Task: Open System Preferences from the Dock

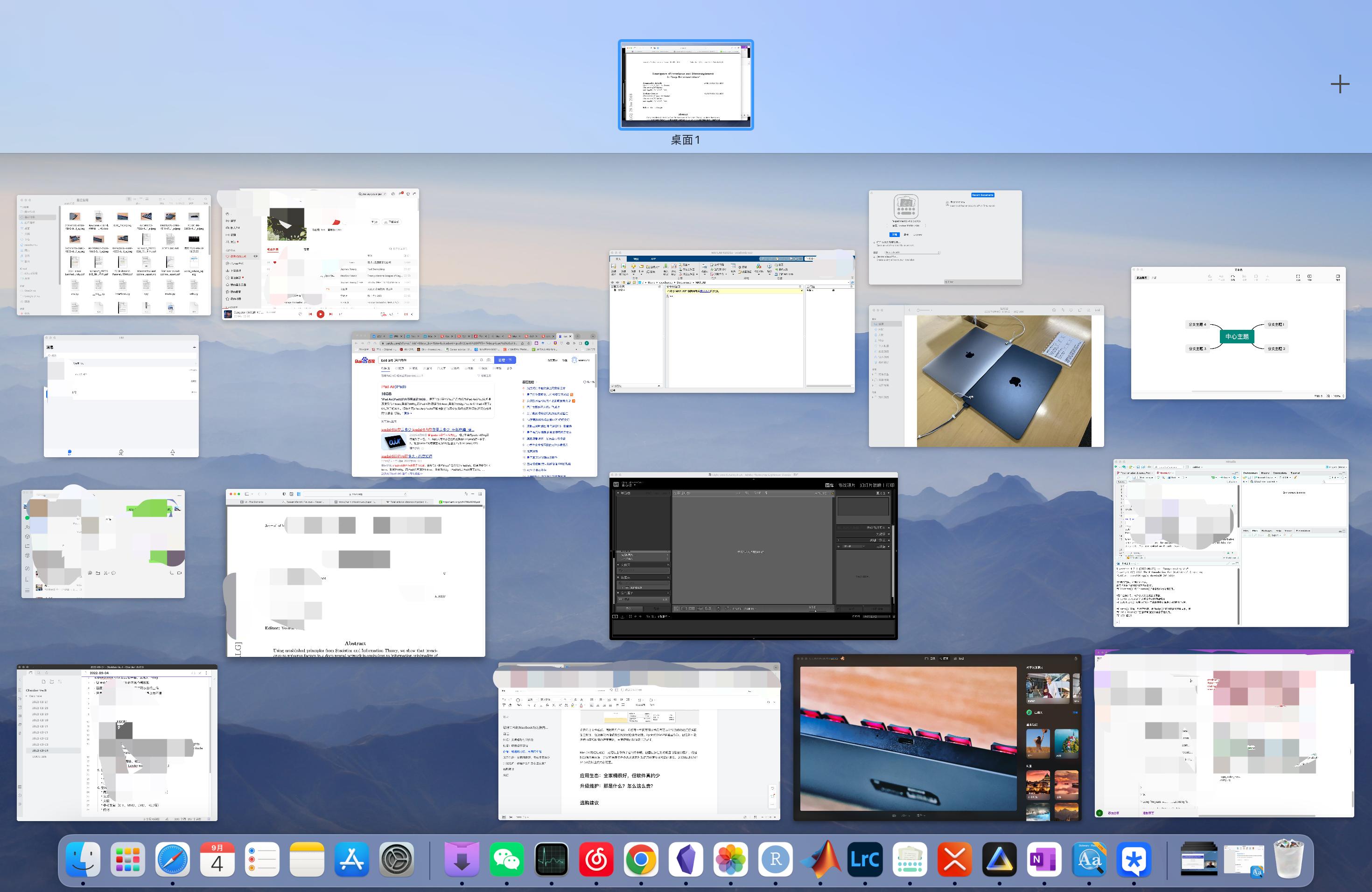Action: click(x=397, y=860)
